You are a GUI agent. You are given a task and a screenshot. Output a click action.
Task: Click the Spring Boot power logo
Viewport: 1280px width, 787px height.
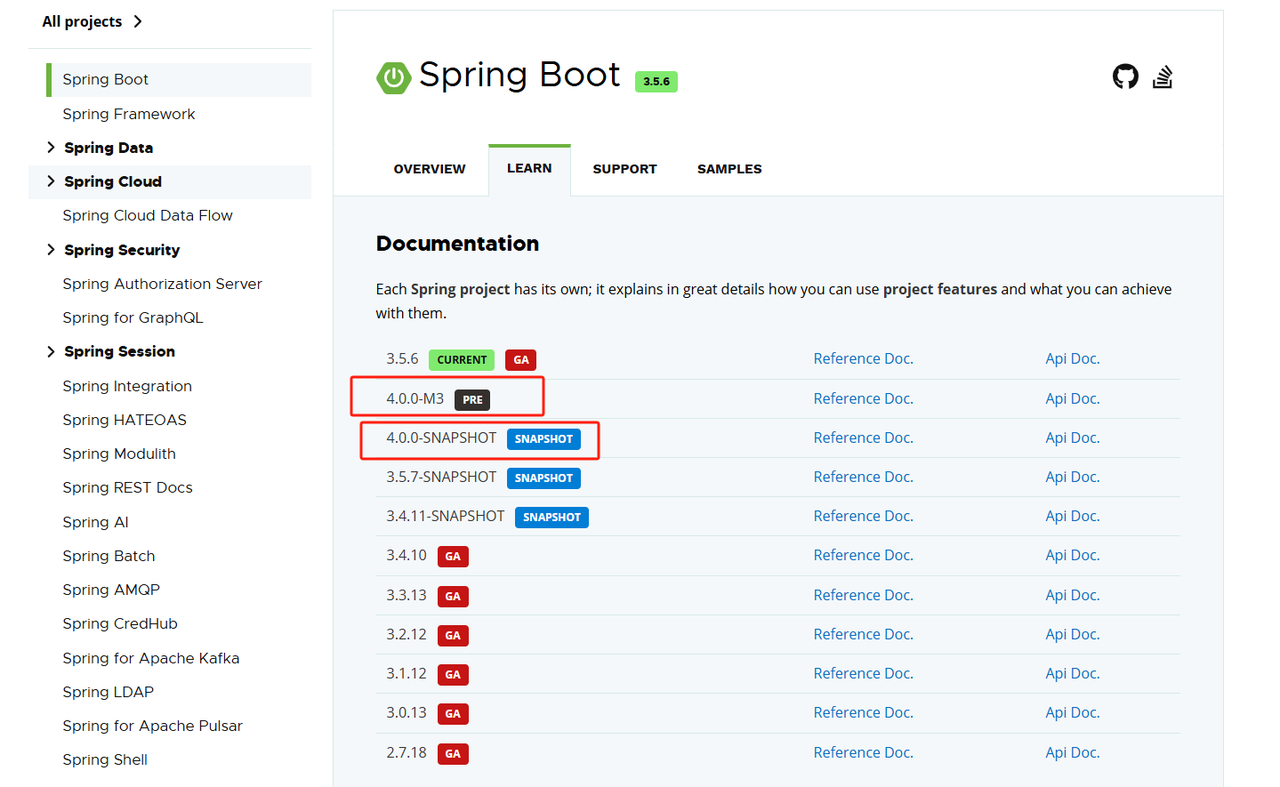point(393,77)
